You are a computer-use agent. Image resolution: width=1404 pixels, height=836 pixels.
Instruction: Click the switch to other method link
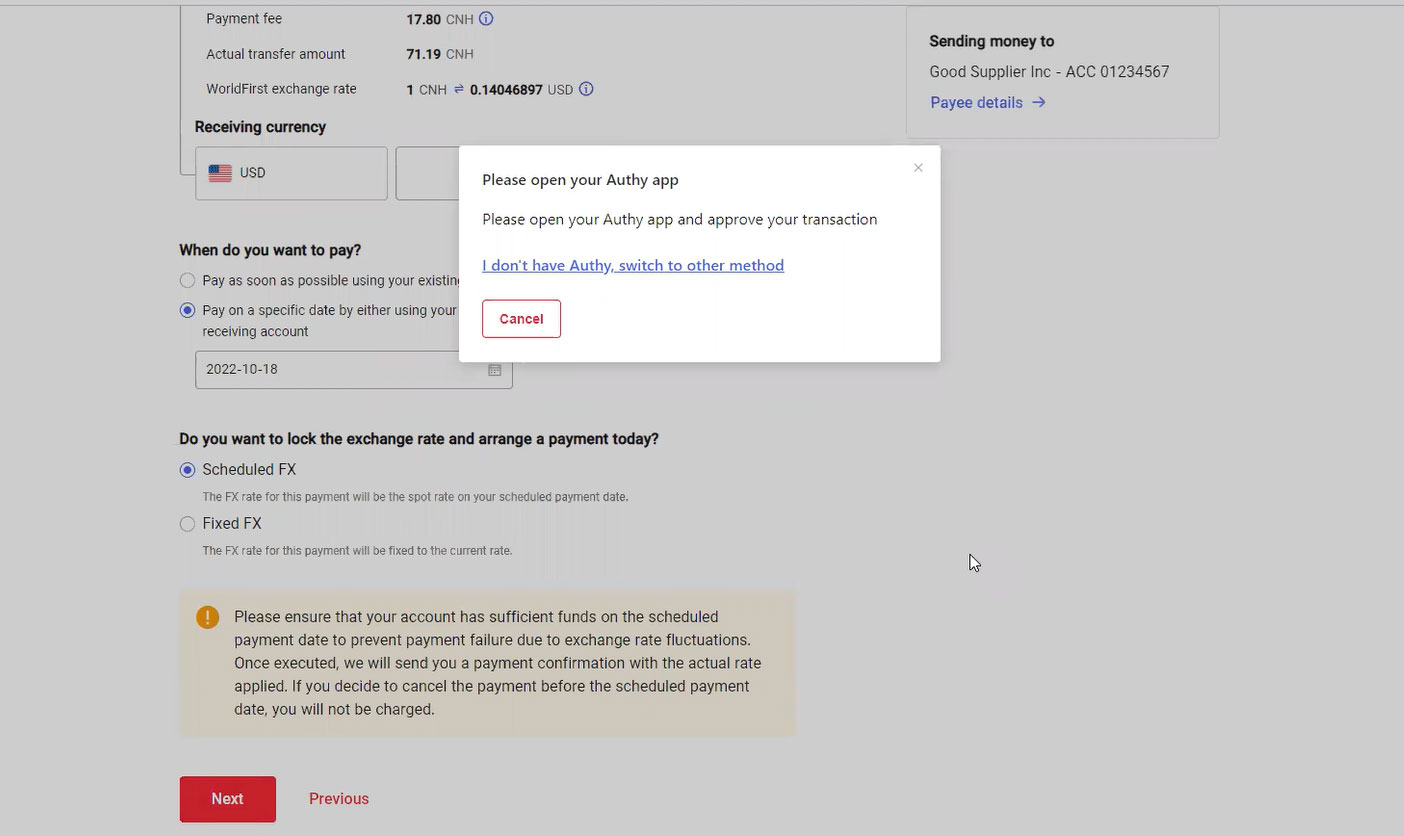[x=632, y=265]
